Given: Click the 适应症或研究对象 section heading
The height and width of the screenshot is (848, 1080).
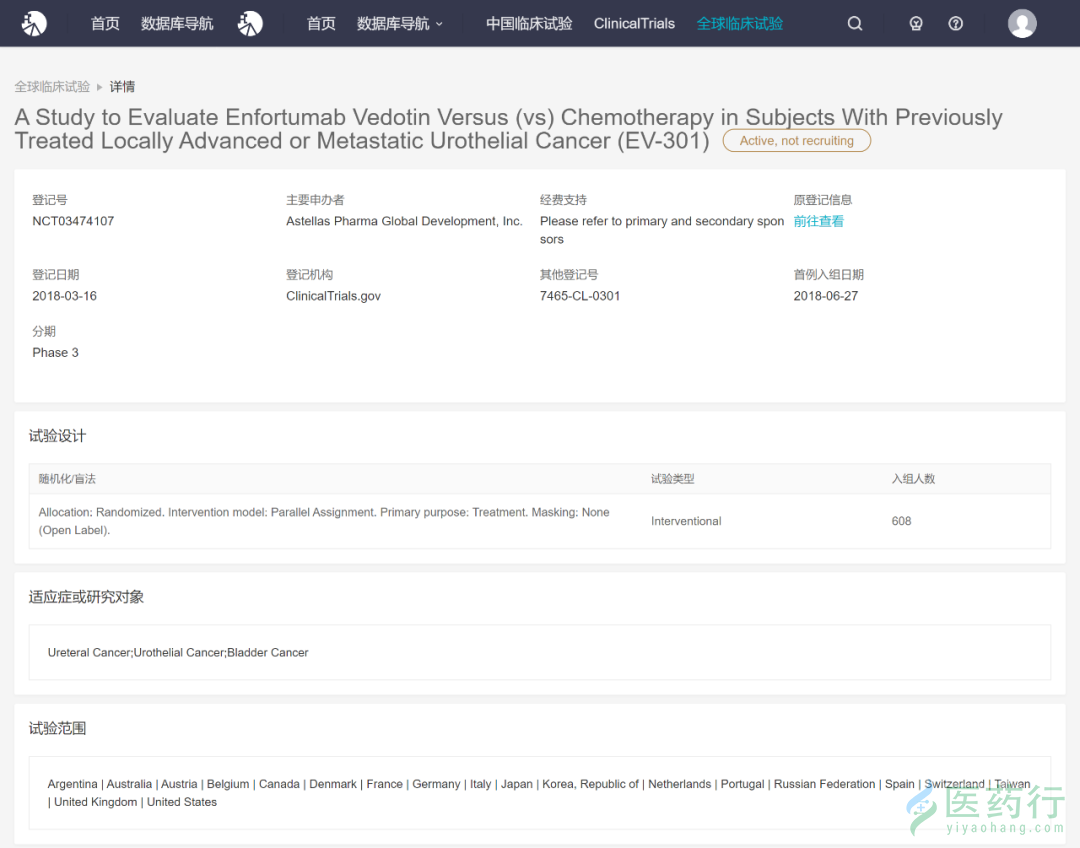Looking at the screenshot, I should tap(86, 597).
